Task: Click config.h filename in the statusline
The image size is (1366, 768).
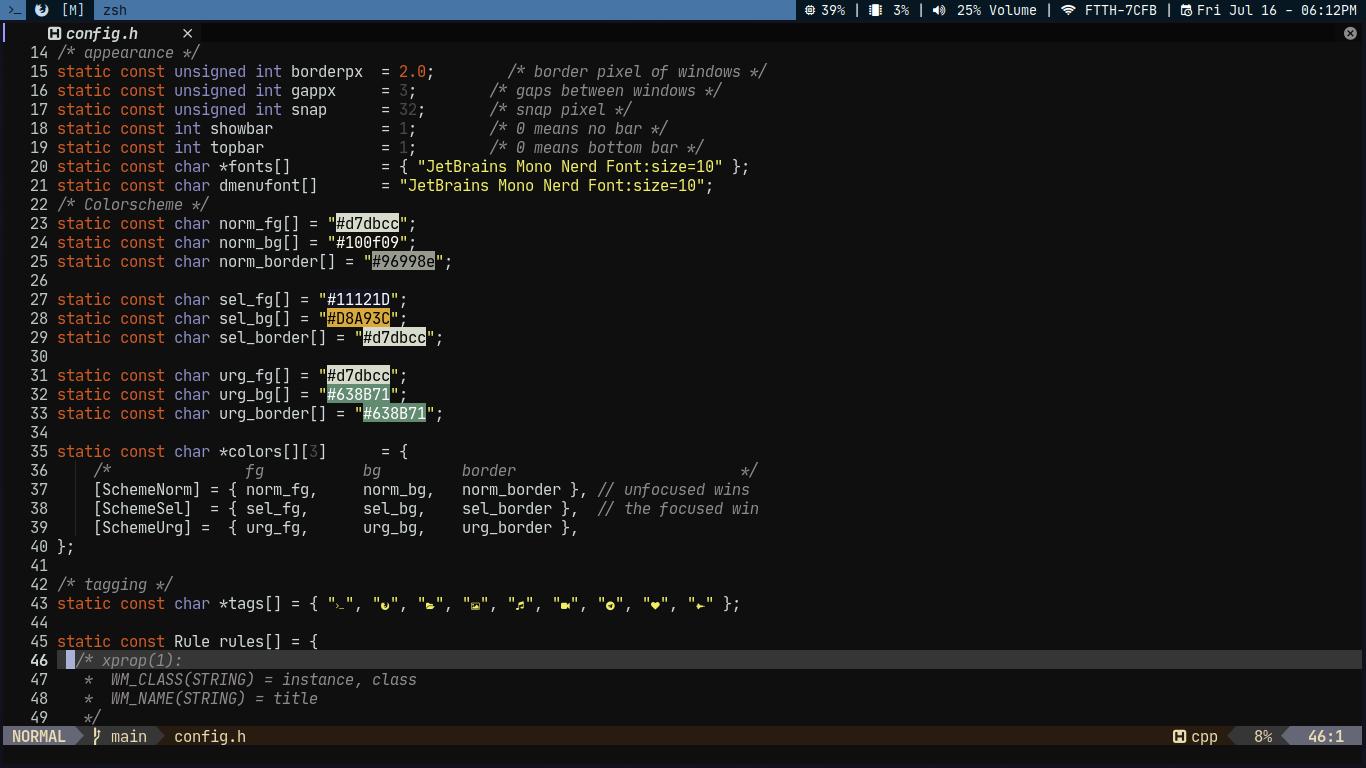Action: point(210,737)
